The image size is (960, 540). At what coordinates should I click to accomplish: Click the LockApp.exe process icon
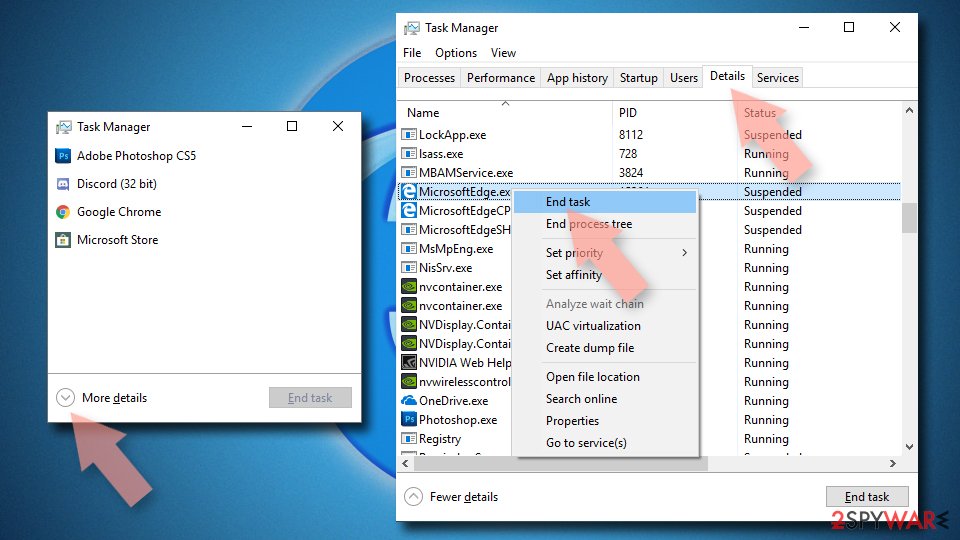click(x=408, y=135)
